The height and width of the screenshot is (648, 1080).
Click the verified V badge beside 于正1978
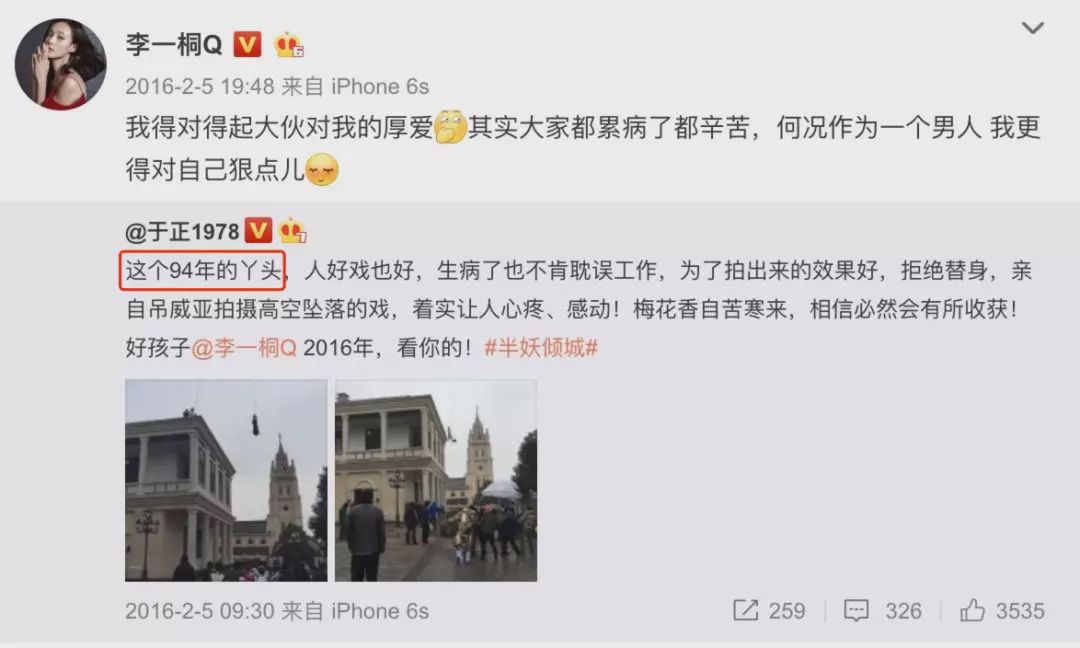[x=258, y=231]
